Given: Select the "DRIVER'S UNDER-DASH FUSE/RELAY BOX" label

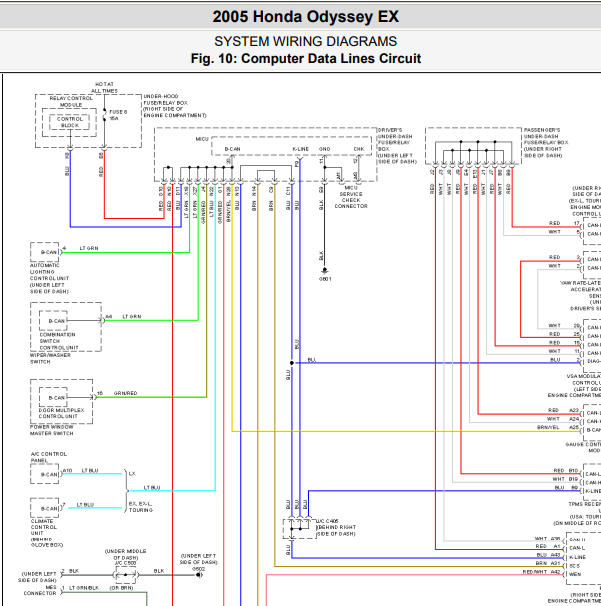Looking at the screenshot, I should pyautogui.click(x=395, y=140).
